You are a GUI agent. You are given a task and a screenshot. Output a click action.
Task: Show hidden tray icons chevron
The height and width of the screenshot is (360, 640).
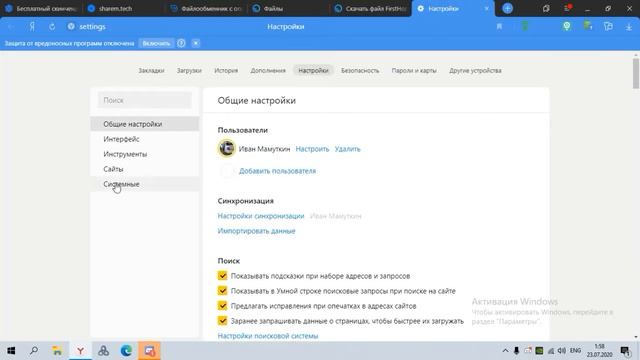505,351
